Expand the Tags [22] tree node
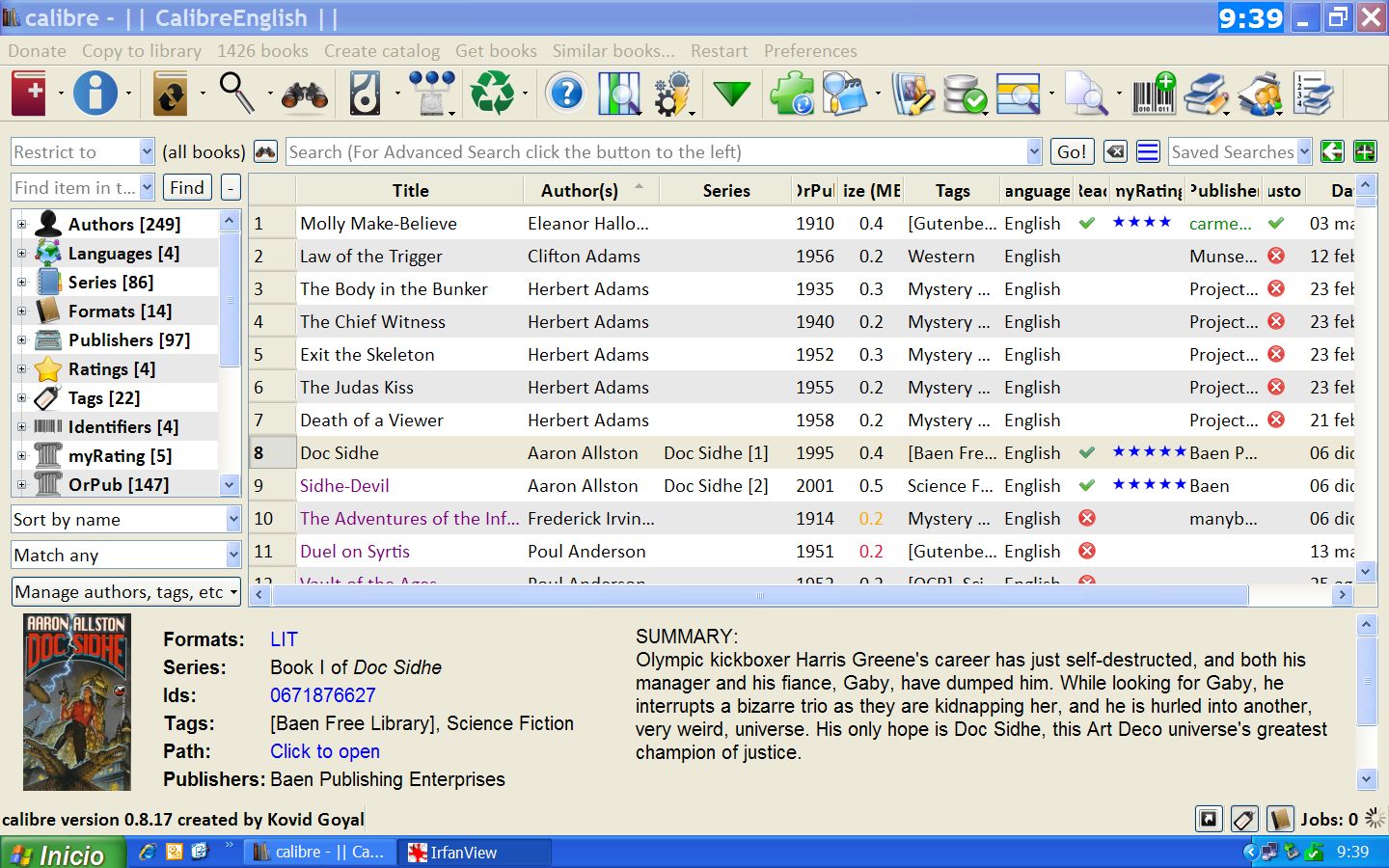Screen dimensions: 1389x868 pos(21,397)
